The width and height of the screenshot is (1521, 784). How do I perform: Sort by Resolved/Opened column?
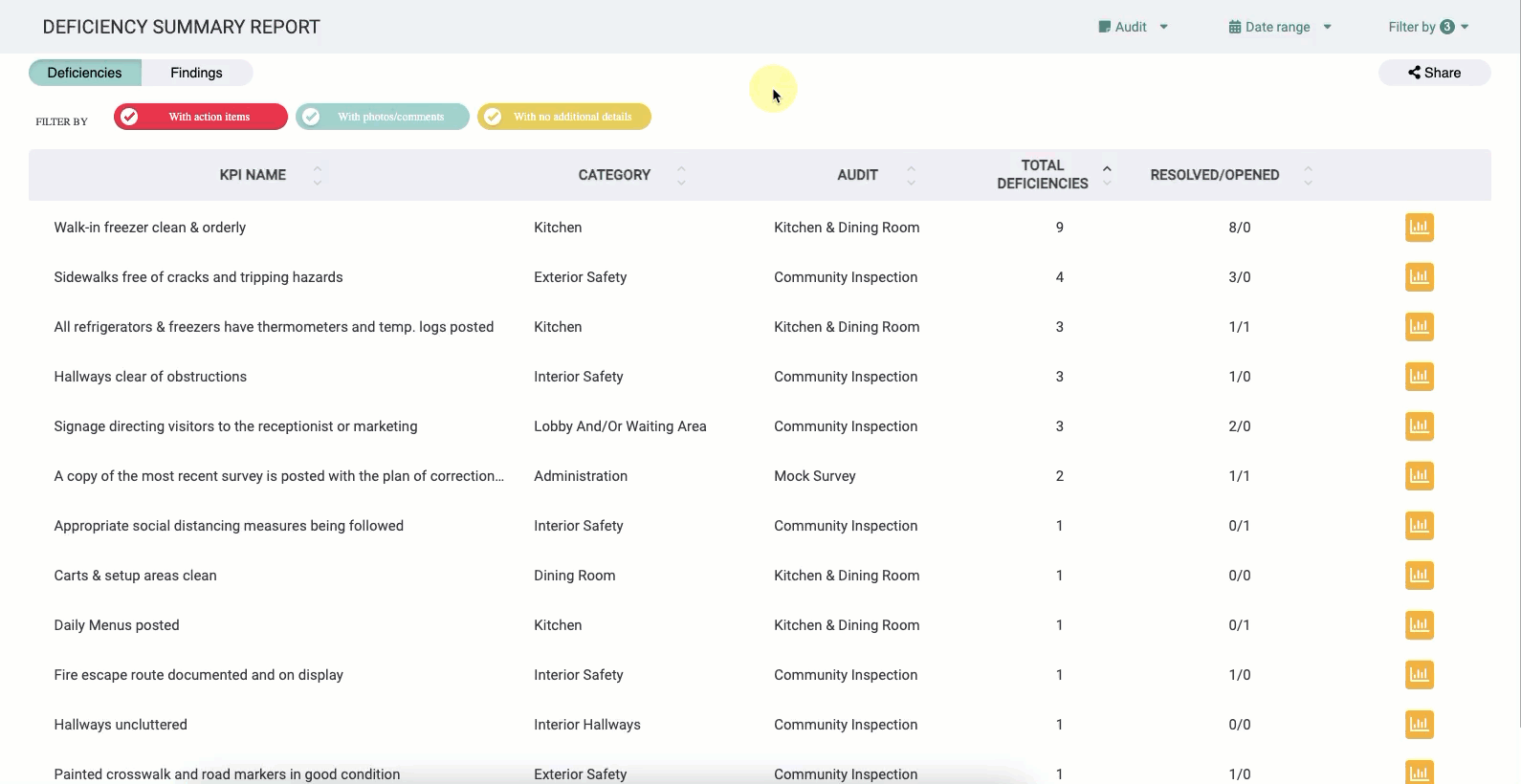point(1308,175)
